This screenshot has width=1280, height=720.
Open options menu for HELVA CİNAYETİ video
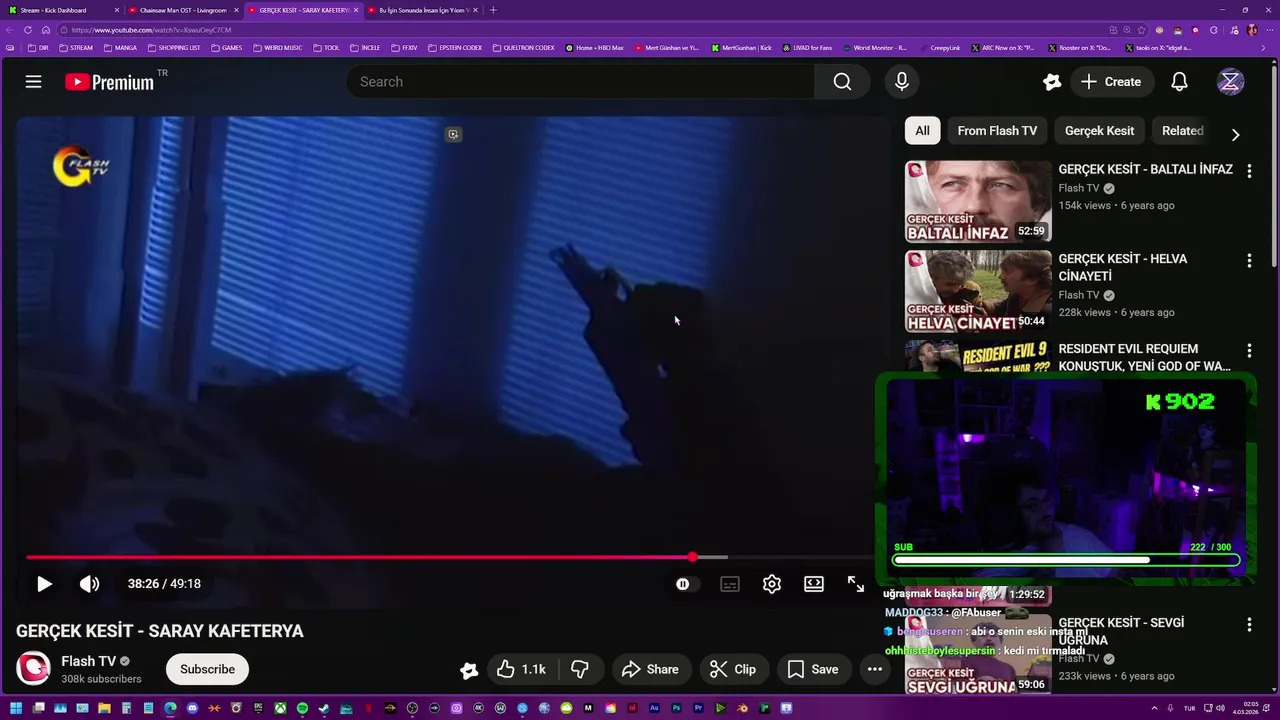1248,261
